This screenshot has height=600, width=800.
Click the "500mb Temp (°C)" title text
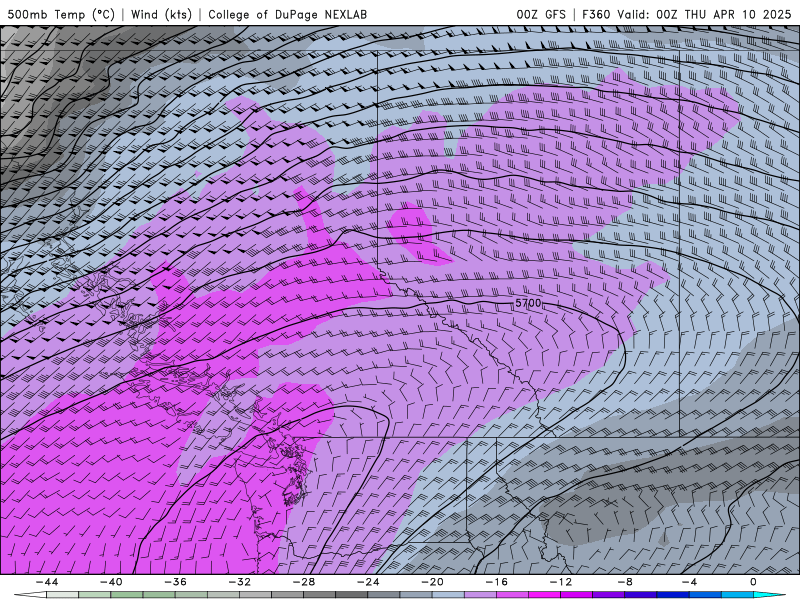[x=62, y=14]
